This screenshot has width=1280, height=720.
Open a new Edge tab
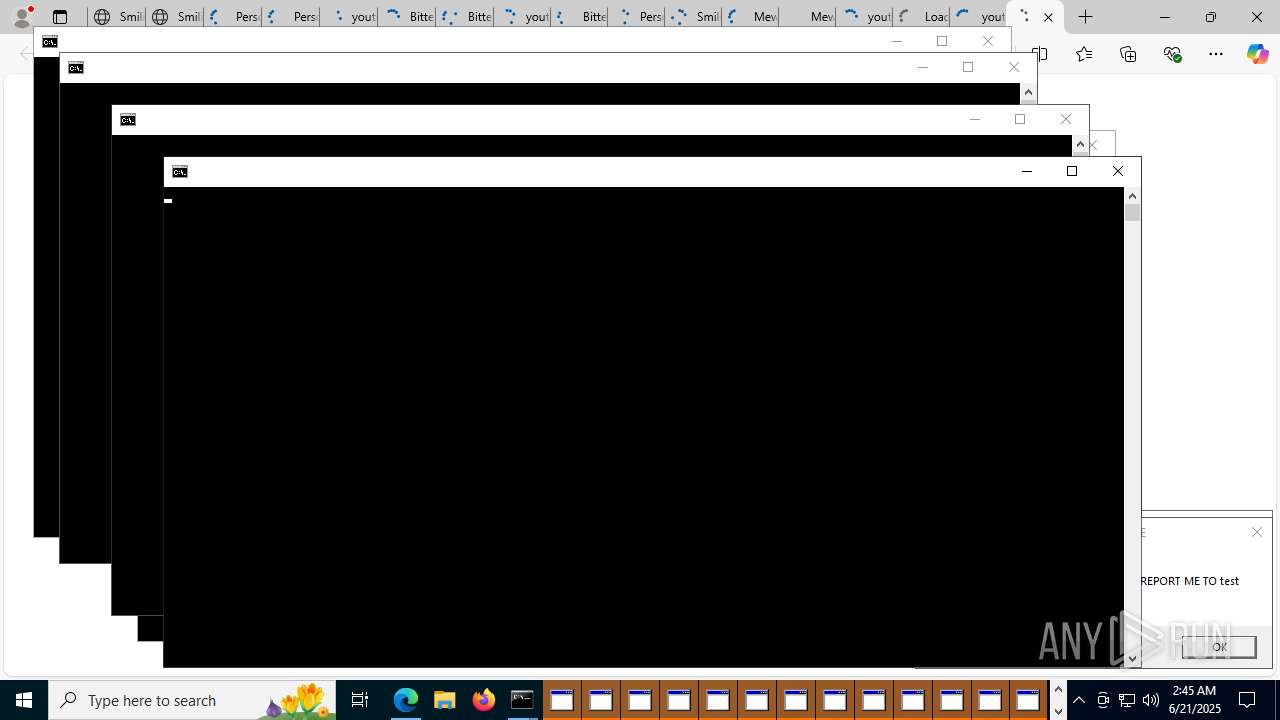(x=1086, y=17)
